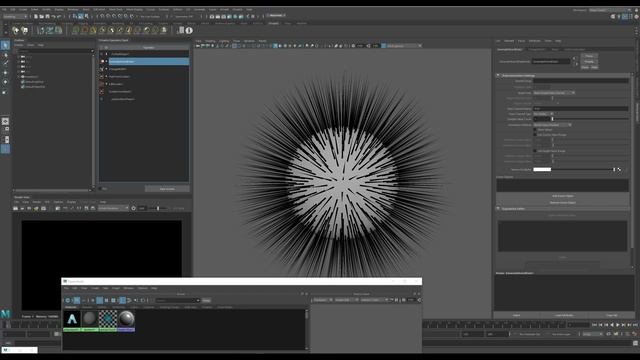Open the Create menu in main menu bar
The image size is (640, 360).
23,9
